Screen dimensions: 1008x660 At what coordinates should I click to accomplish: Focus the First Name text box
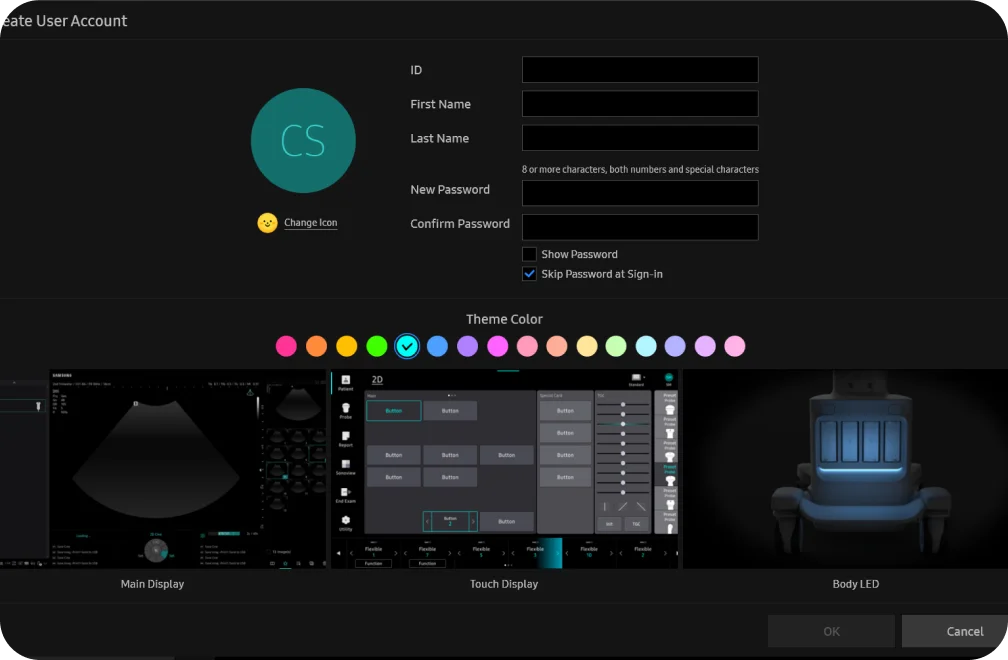click(x=640, y=104)
